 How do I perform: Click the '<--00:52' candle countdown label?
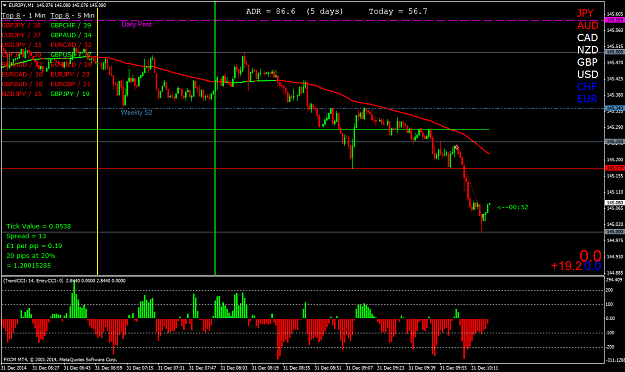[x=513, y=207]
